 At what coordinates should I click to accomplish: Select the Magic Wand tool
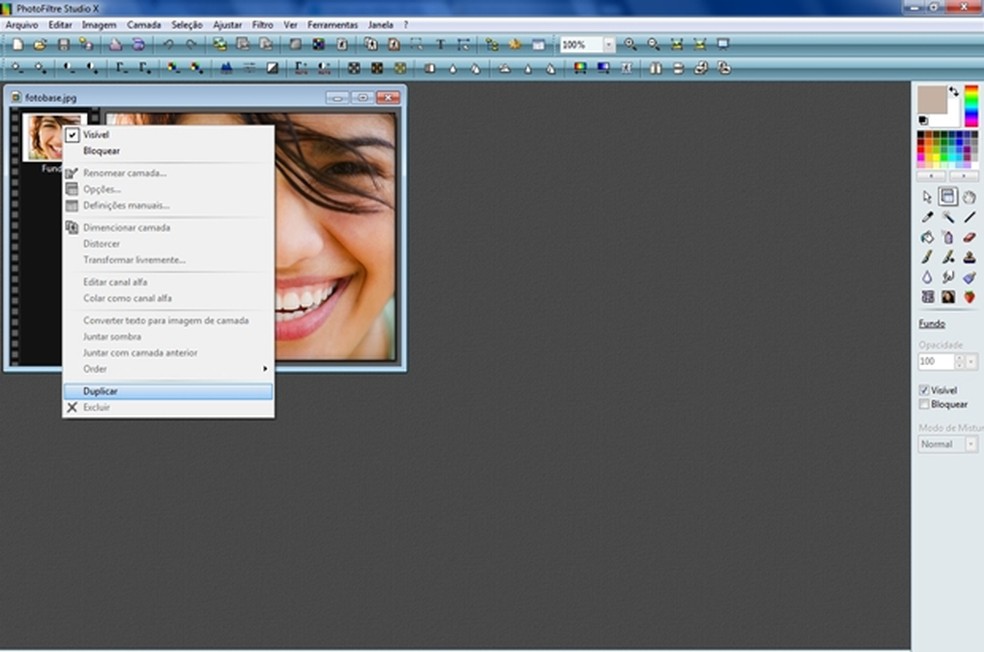(x=948, y=217)
